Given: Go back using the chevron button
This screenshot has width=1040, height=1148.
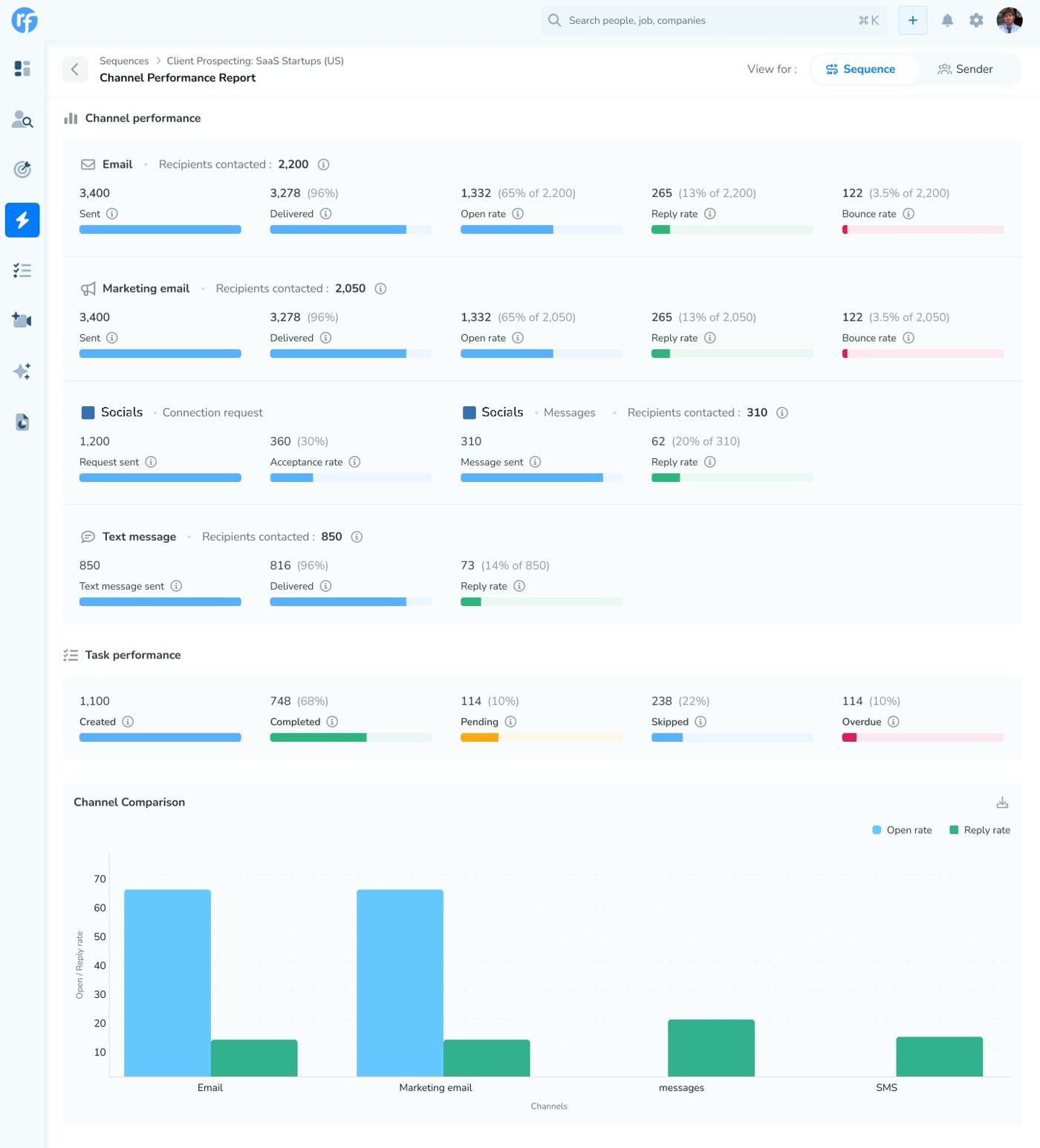Looking at the screenshot, I should (75, 69).
